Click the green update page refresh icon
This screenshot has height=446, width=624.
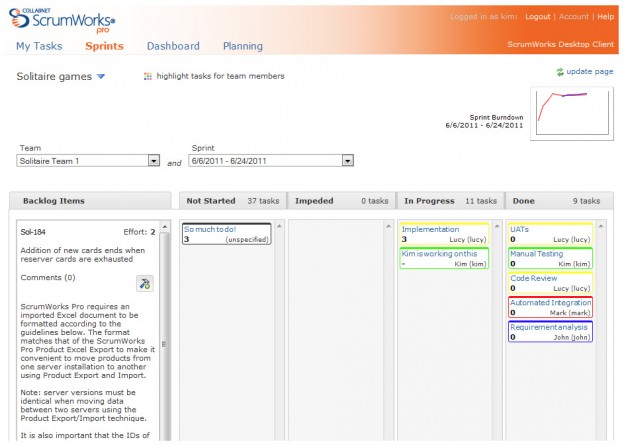click(559, 72)
